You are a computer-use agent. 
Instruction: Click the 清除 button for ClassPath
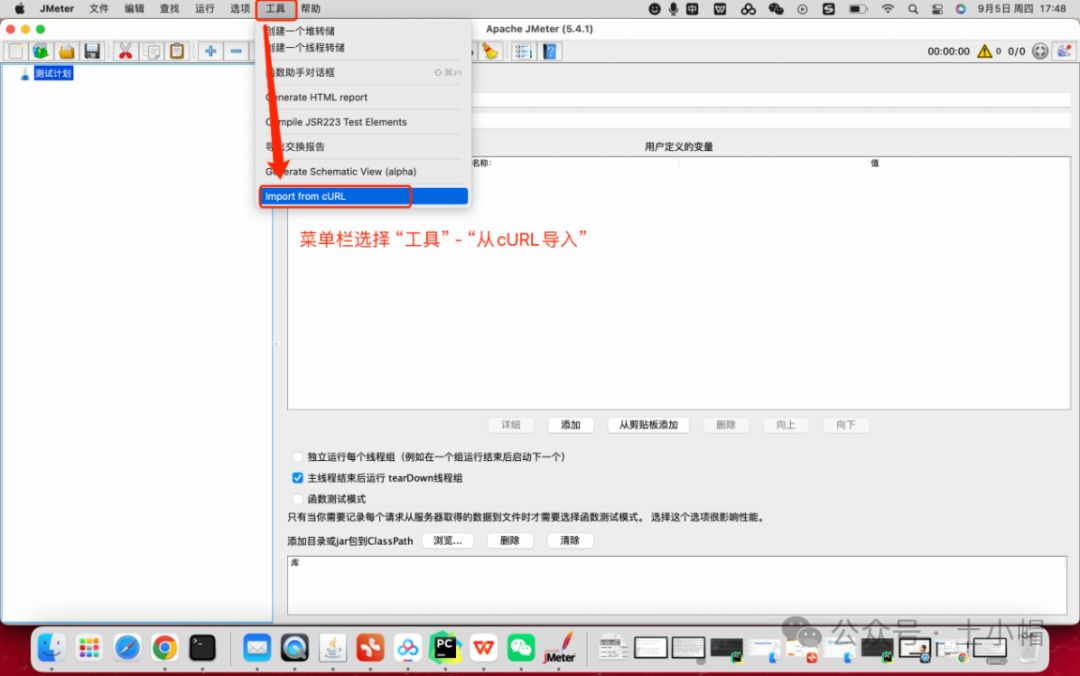coord(570,541)
